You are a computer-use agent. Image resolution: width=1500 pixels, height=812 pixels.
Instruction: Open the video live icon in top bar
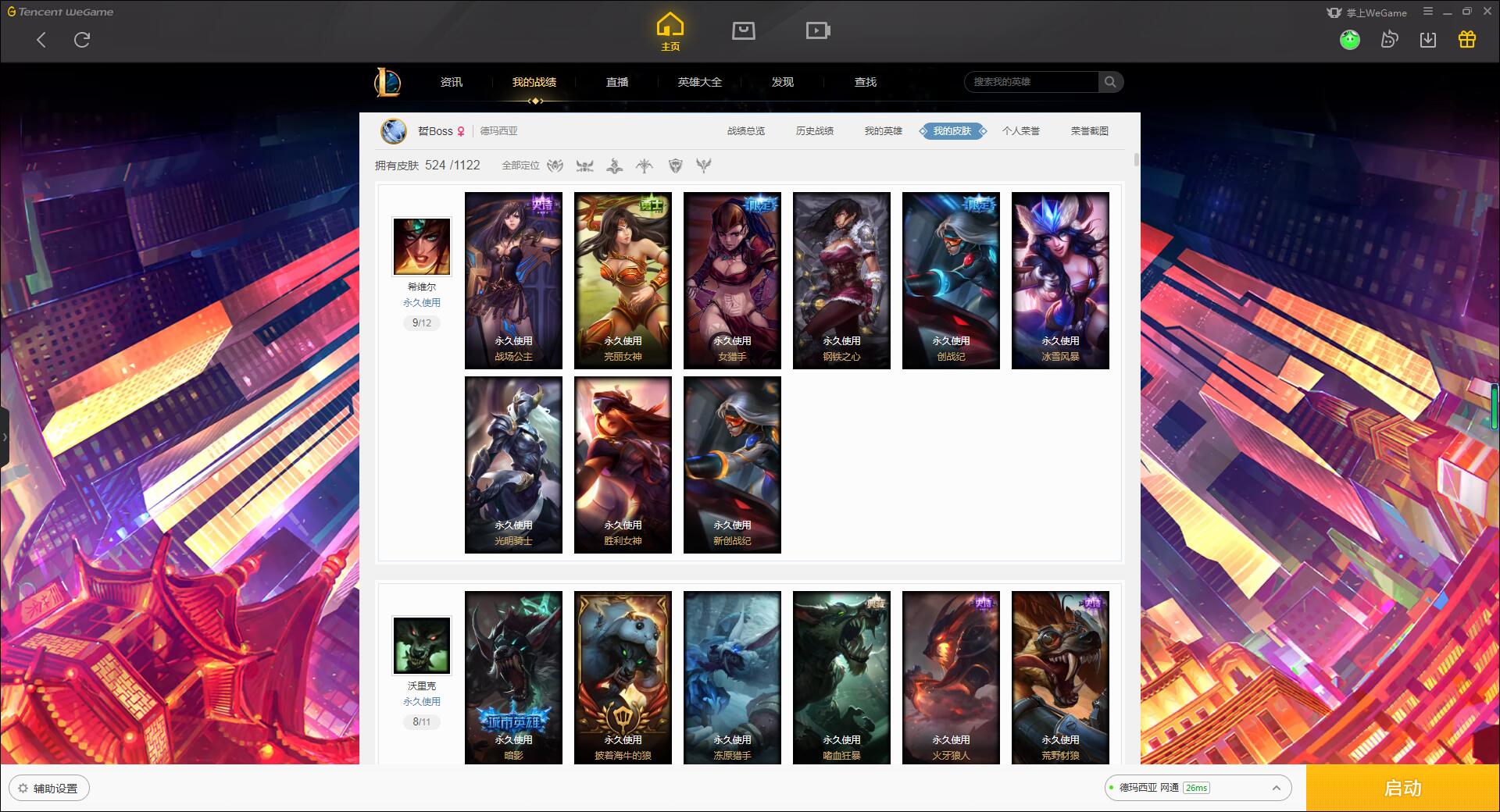818,30
